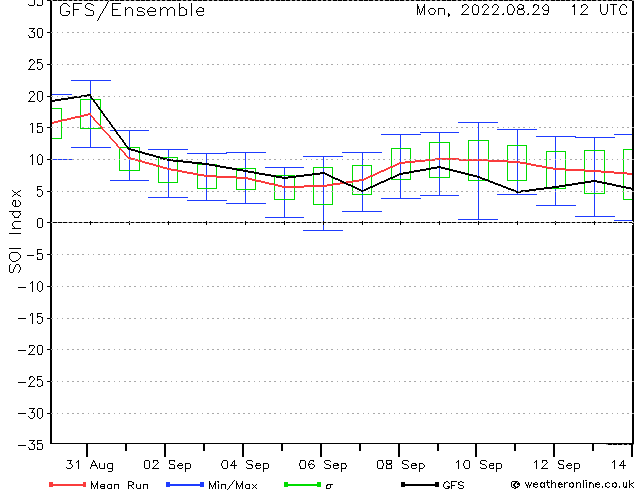
Task: Click the 'GFS/Ensemble' chart title
Action: (132, 10)
